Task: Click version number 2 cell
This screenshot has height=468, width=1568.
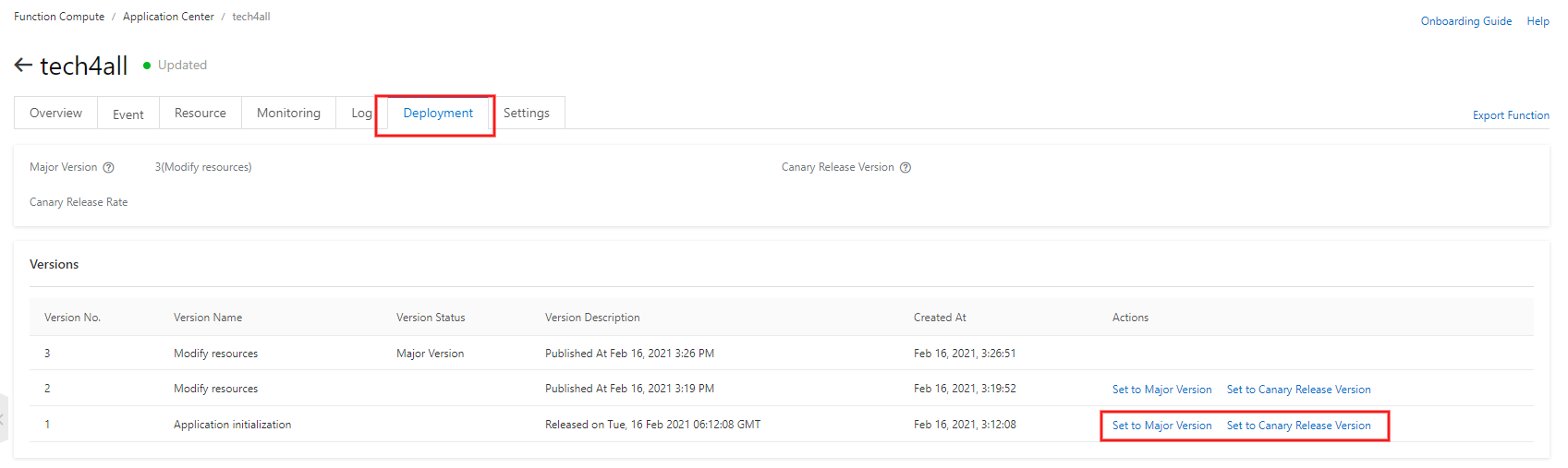Action: click(x=47, y=389)
